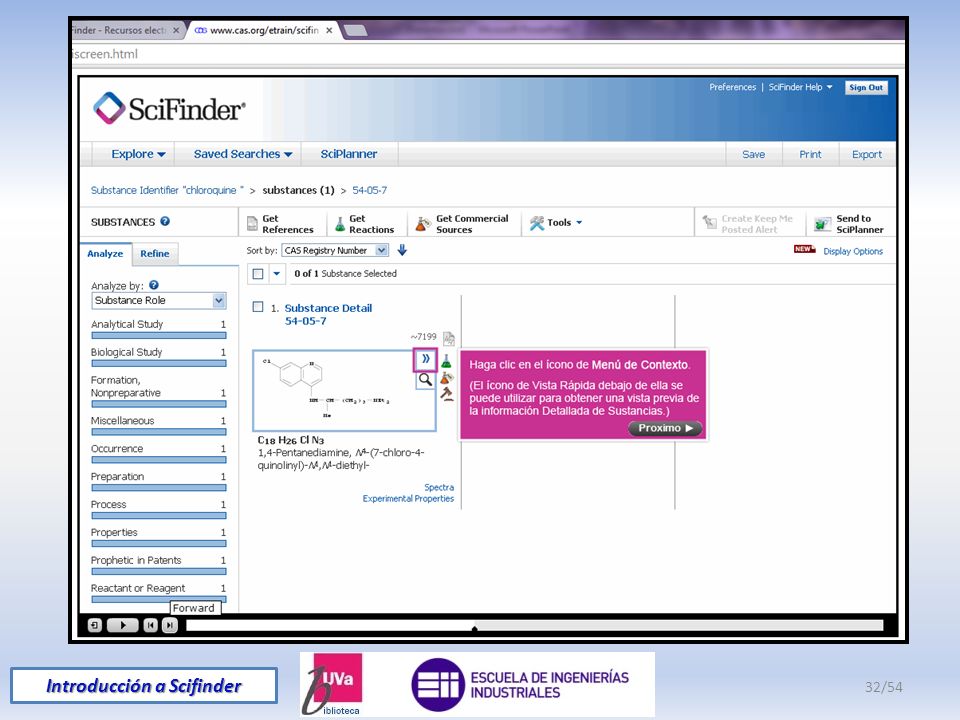Image resolution: width=960 pixels, height=720 pixels.
Task: Open the Quick View magnifier icon
Action: pos(425,380)
